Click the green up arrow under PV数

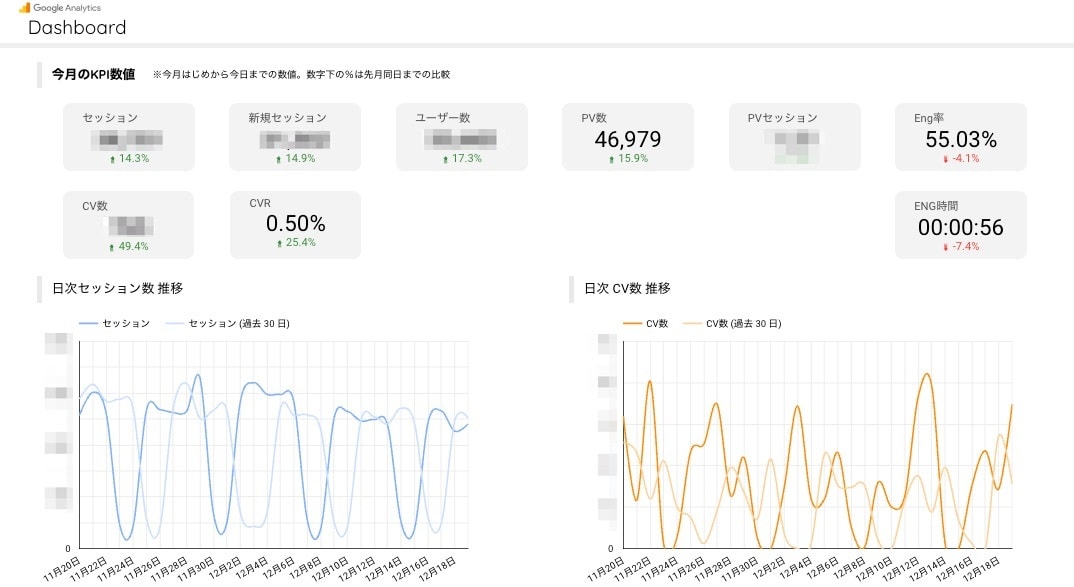(x=612, y=159)
